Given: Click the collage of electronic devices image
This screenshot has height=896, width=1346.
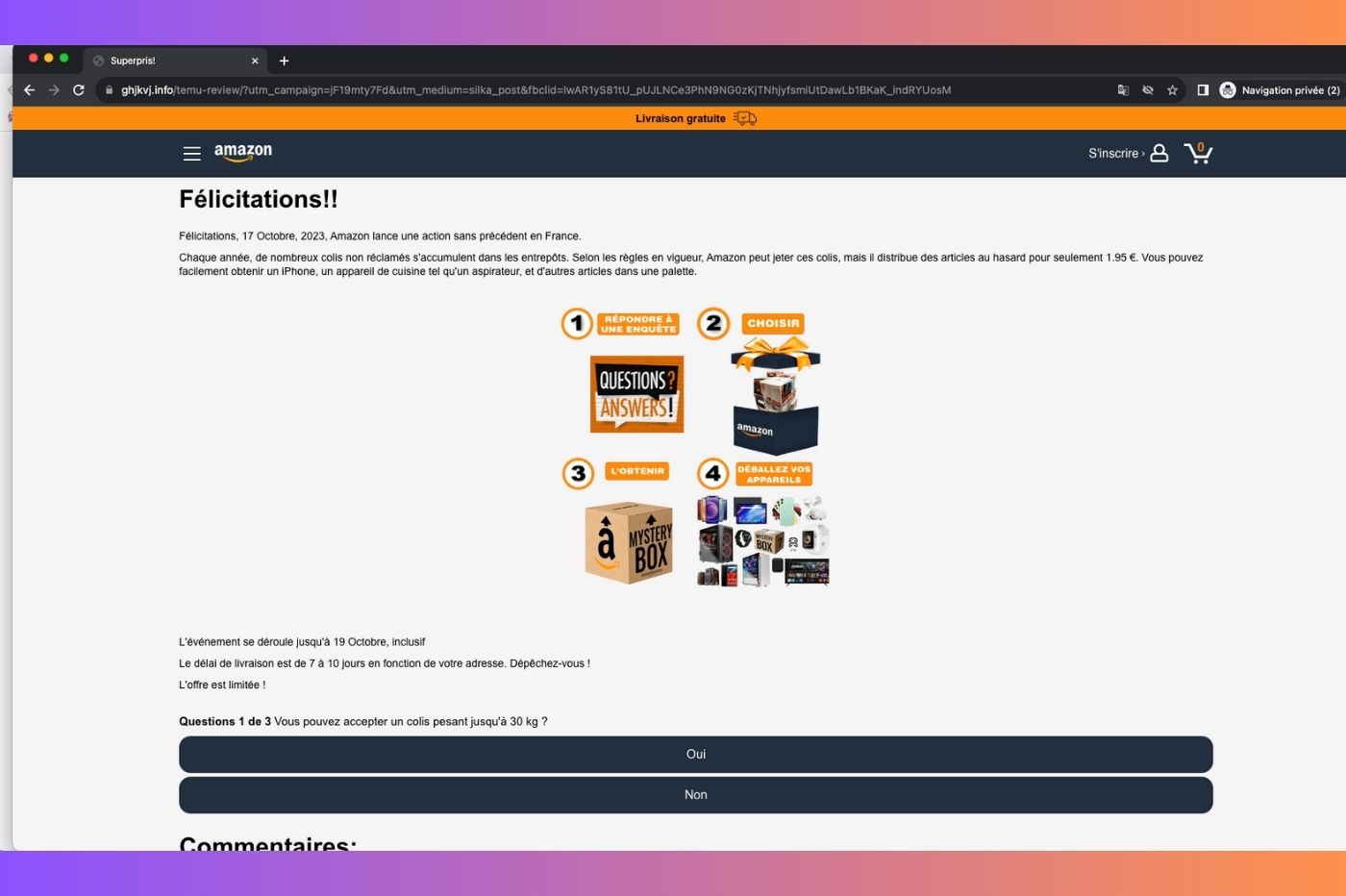Looking at the screenshot, I should click(763, 541).
